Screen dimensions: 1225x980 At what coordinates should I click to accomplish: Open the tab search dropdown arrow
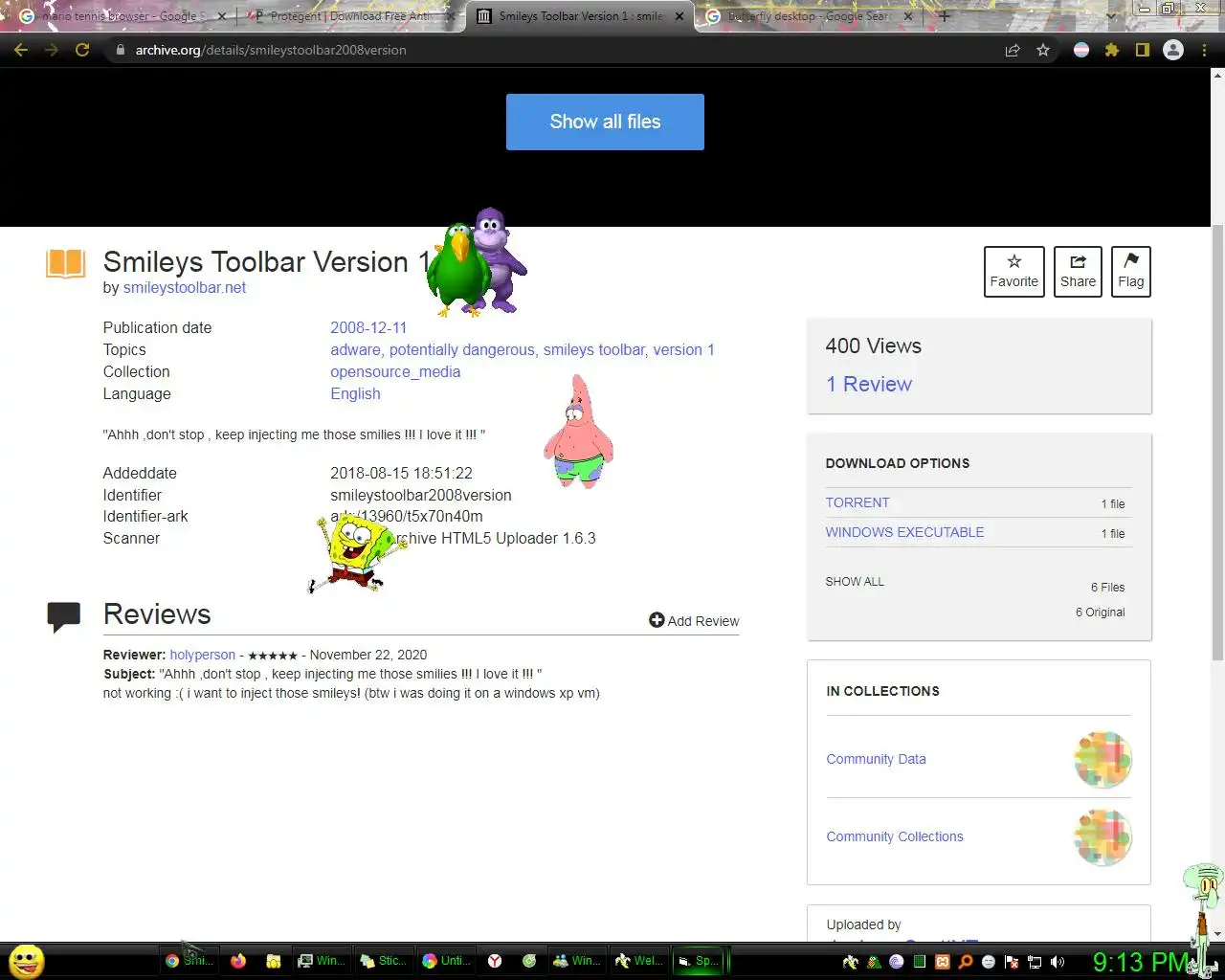tap(1110, 16)
